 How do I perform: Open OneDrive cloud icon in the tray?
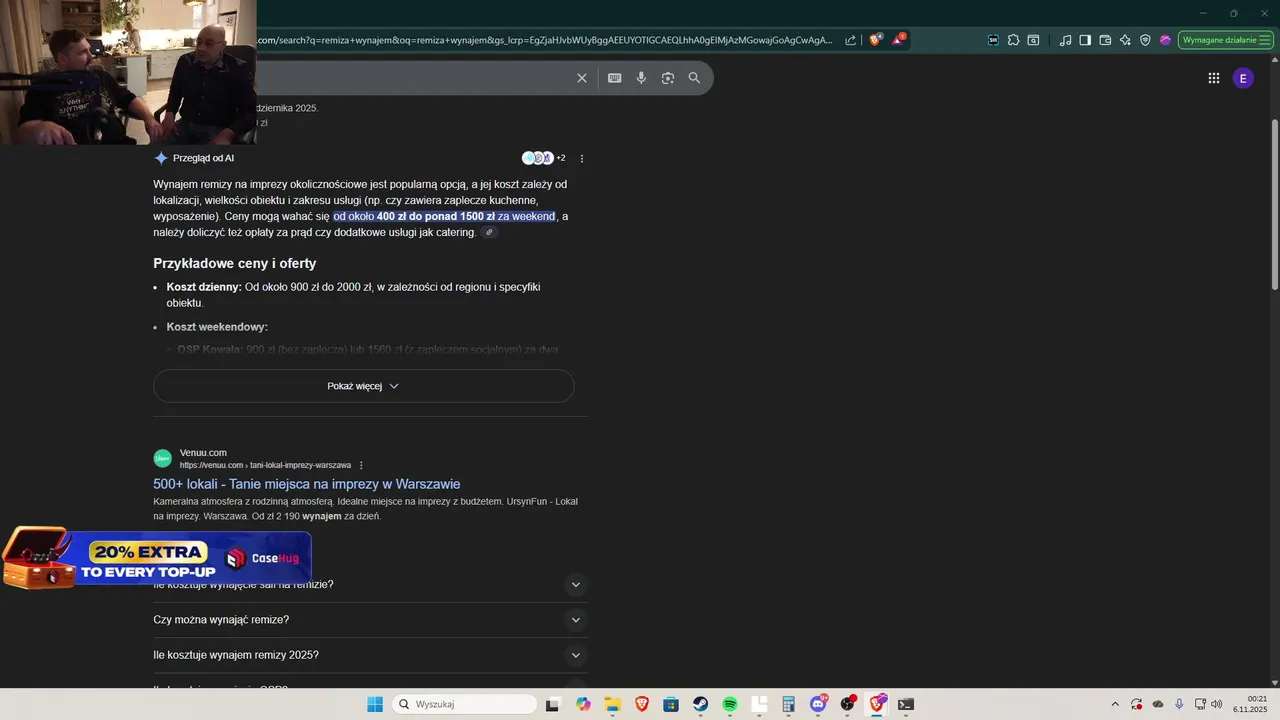(x=1158, y=704)
